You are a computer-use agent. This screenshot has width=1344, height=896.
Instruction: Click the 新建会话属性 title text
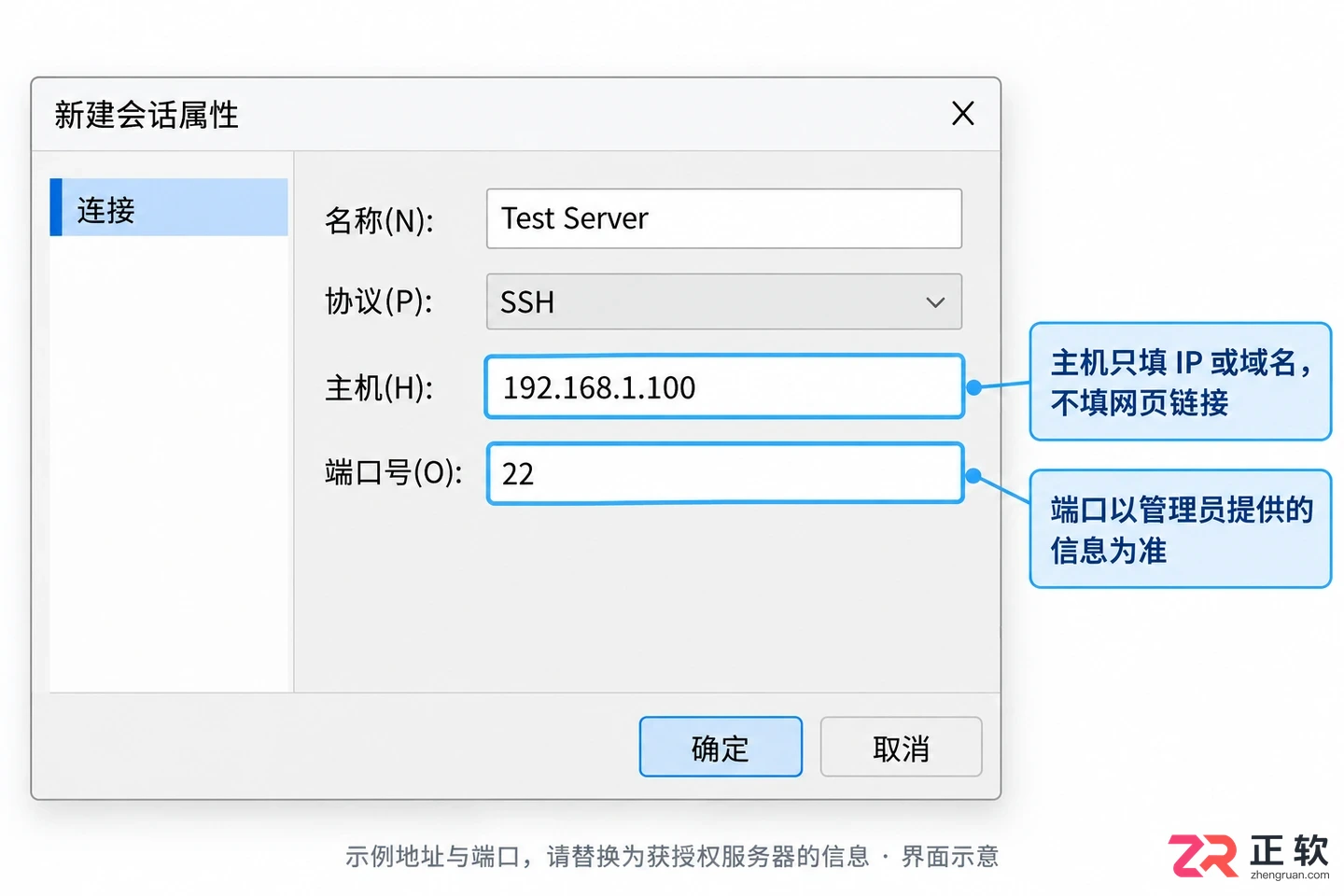coord(147,115)
